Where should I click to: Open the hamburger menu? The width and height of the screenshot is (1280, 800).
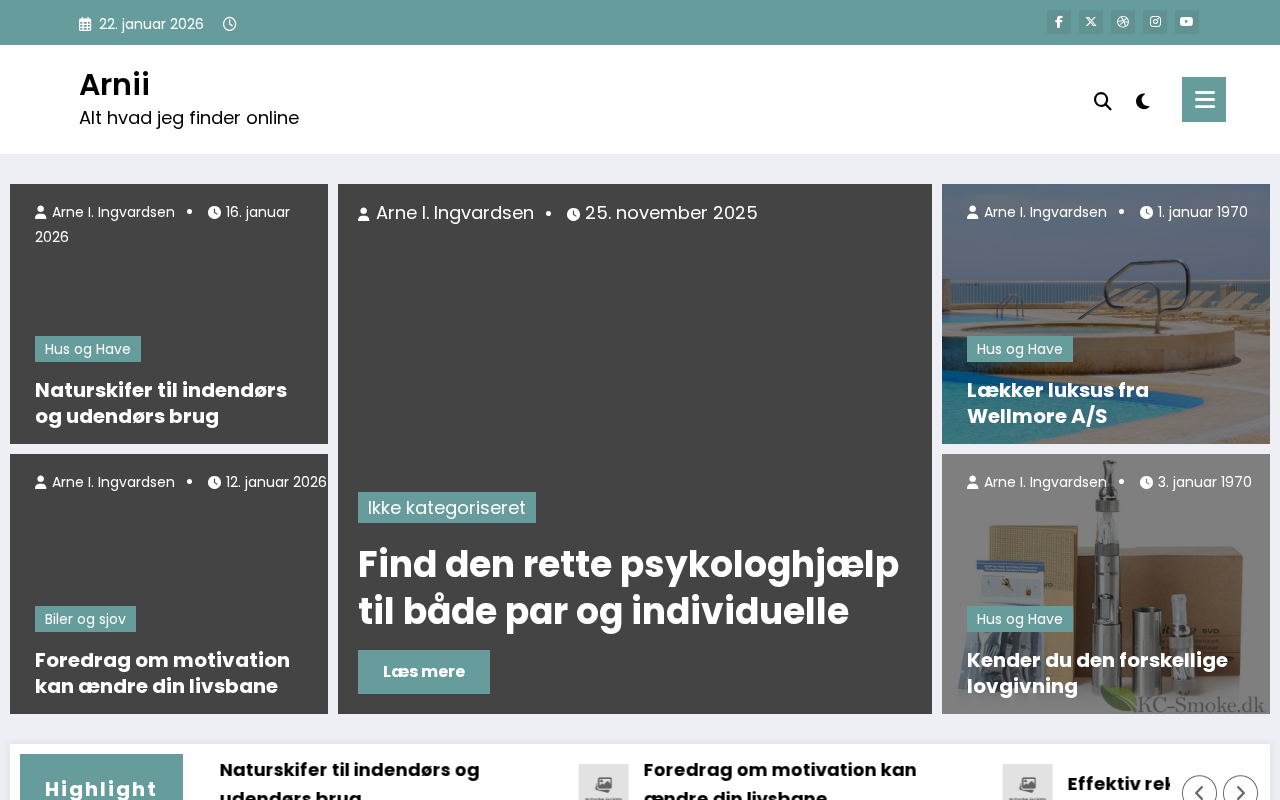1204,99
